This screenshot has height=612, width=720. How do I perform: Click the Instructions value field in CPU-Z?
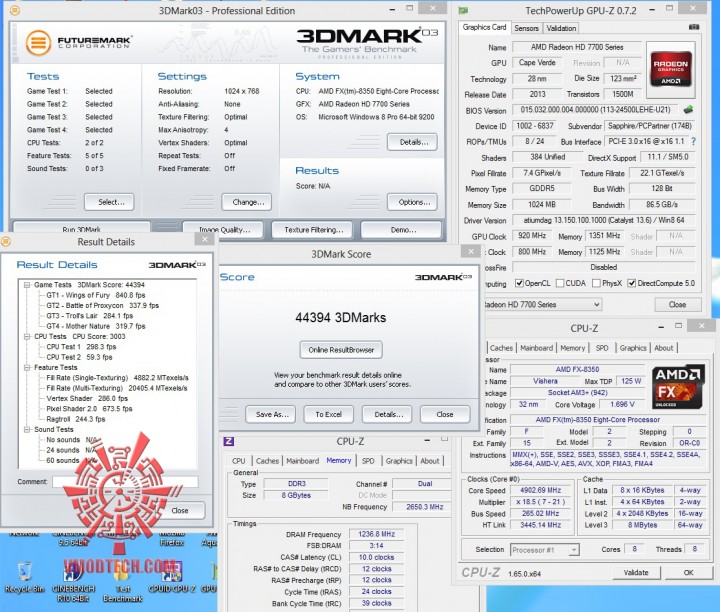tap(607, 459)
